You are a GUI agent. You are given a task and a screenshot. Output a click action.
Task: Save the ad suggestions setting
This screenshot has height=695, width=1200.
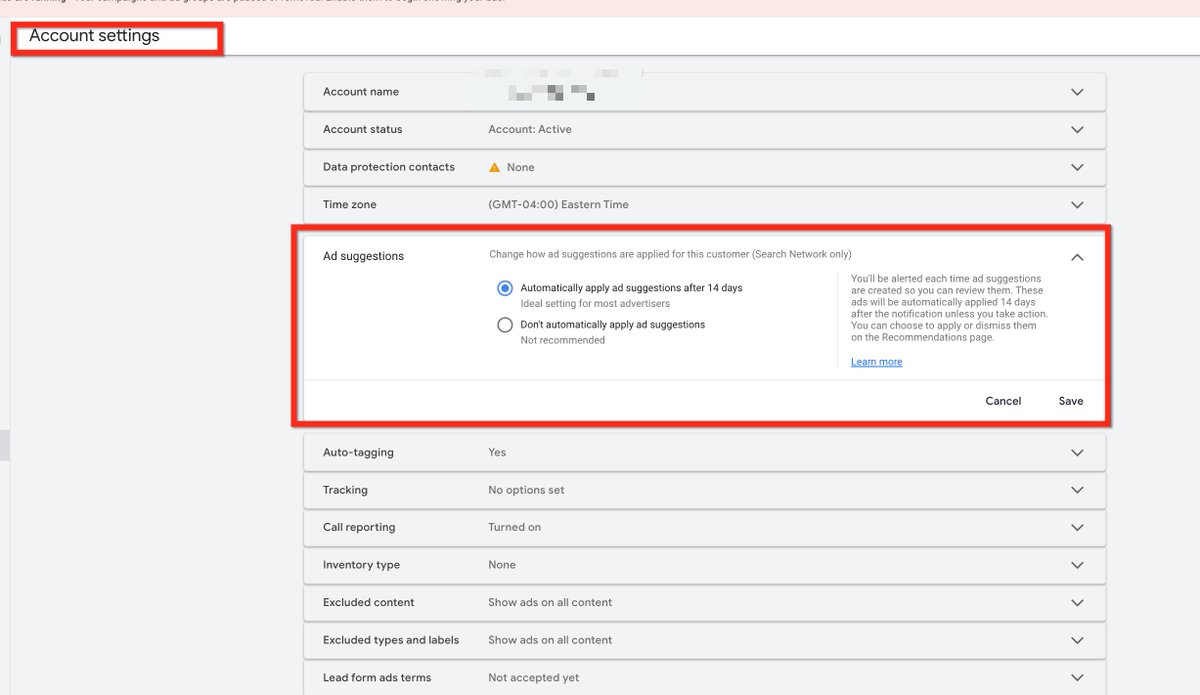(x=1071, y=401)
